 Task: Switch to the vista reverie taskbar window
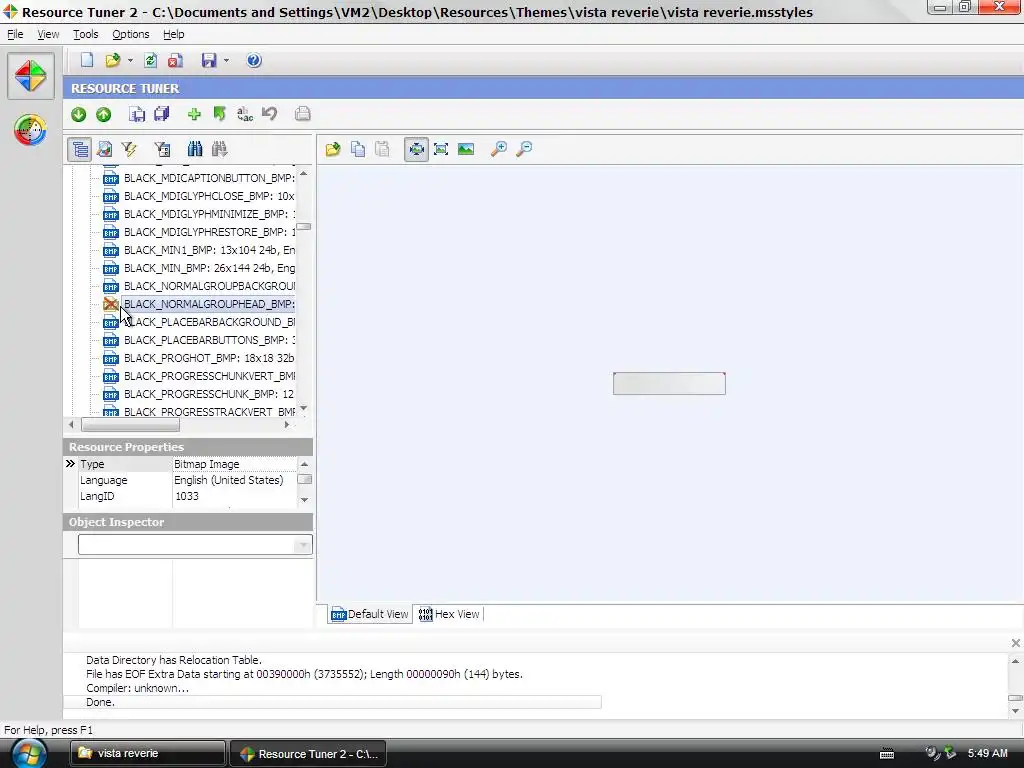pyautogui.click(x=148, y=753)
